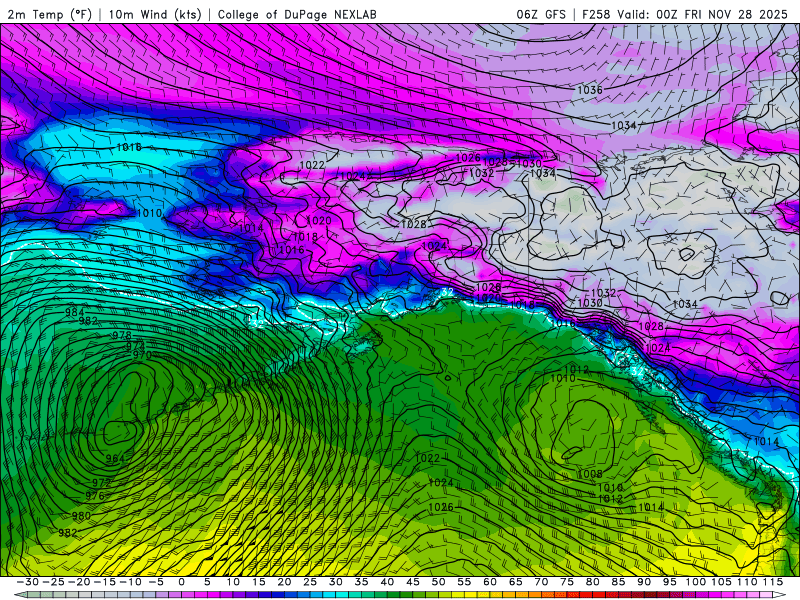Click the 40 colorbar tick label
Screen dimensions: 800x600
[387, 582]
